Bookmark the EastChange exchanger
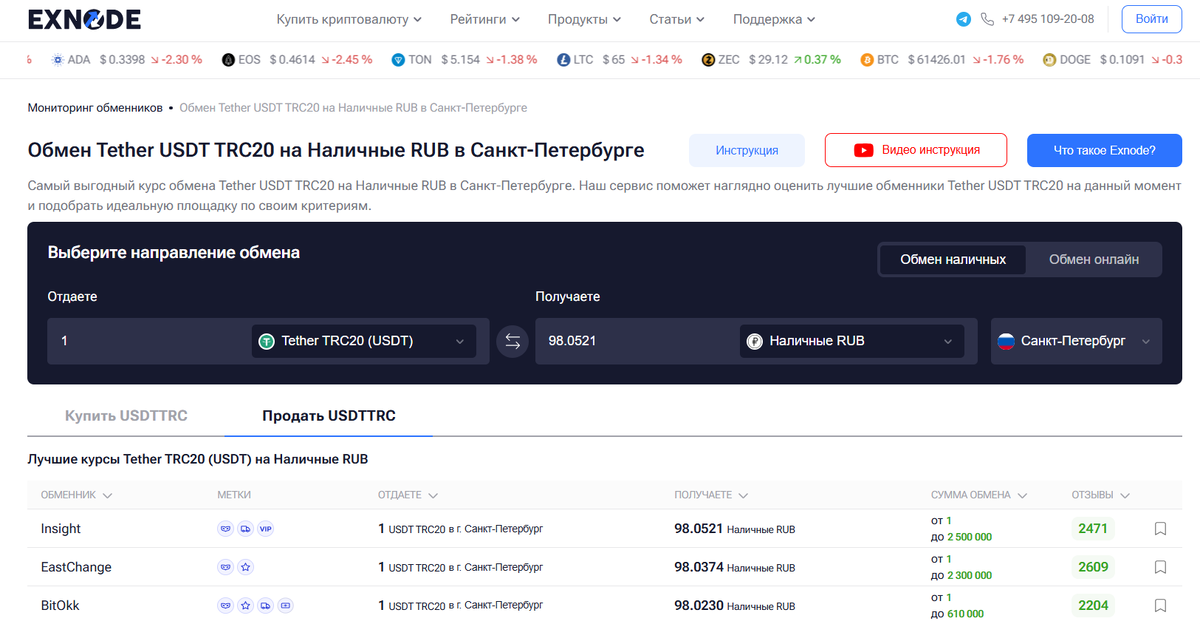1200x624 pixels. 1160,567
